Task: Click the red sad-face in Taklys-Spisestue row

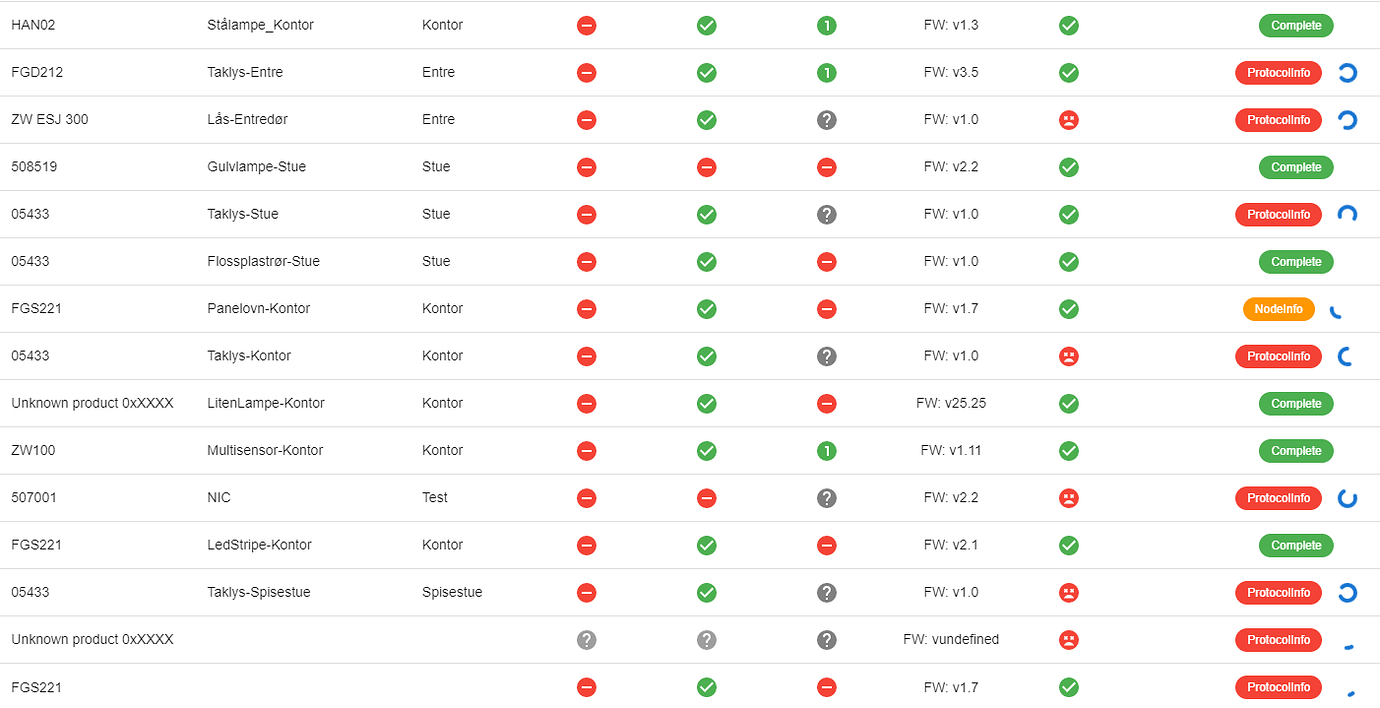Action: [1069, 593]
